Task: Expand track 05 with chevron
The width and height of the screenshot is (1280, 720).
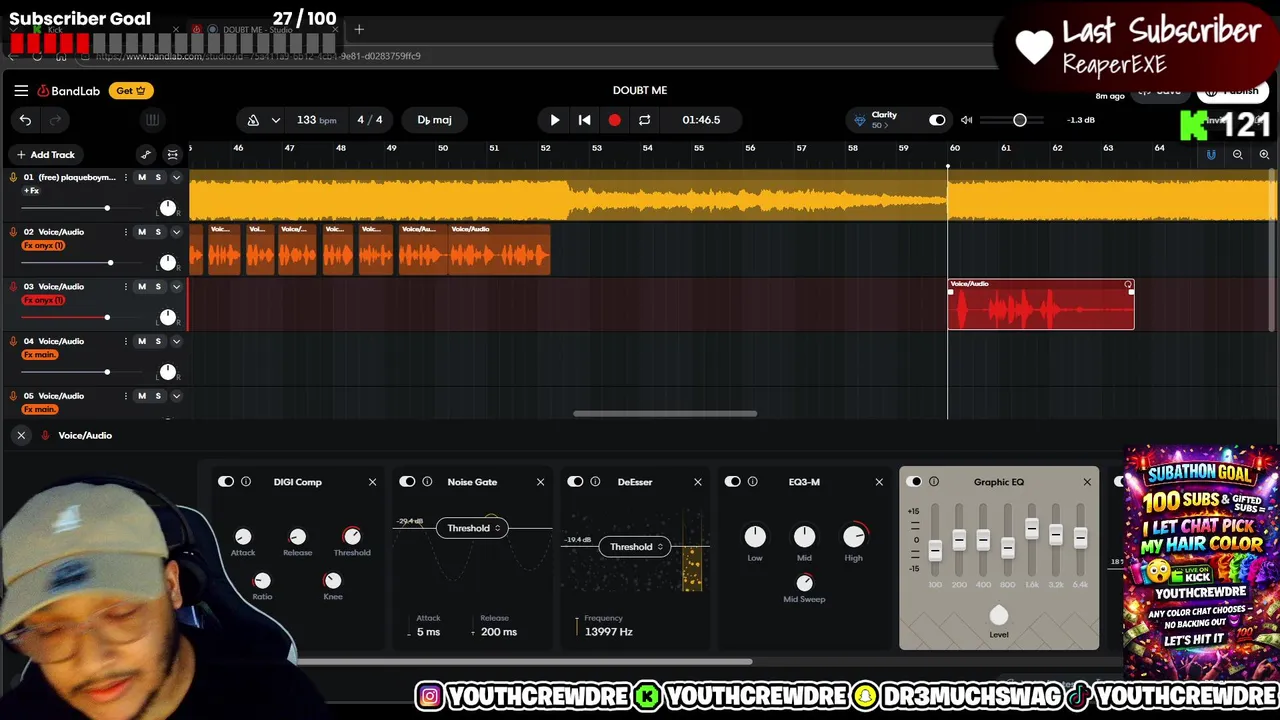Action: [x=176, y=396]
